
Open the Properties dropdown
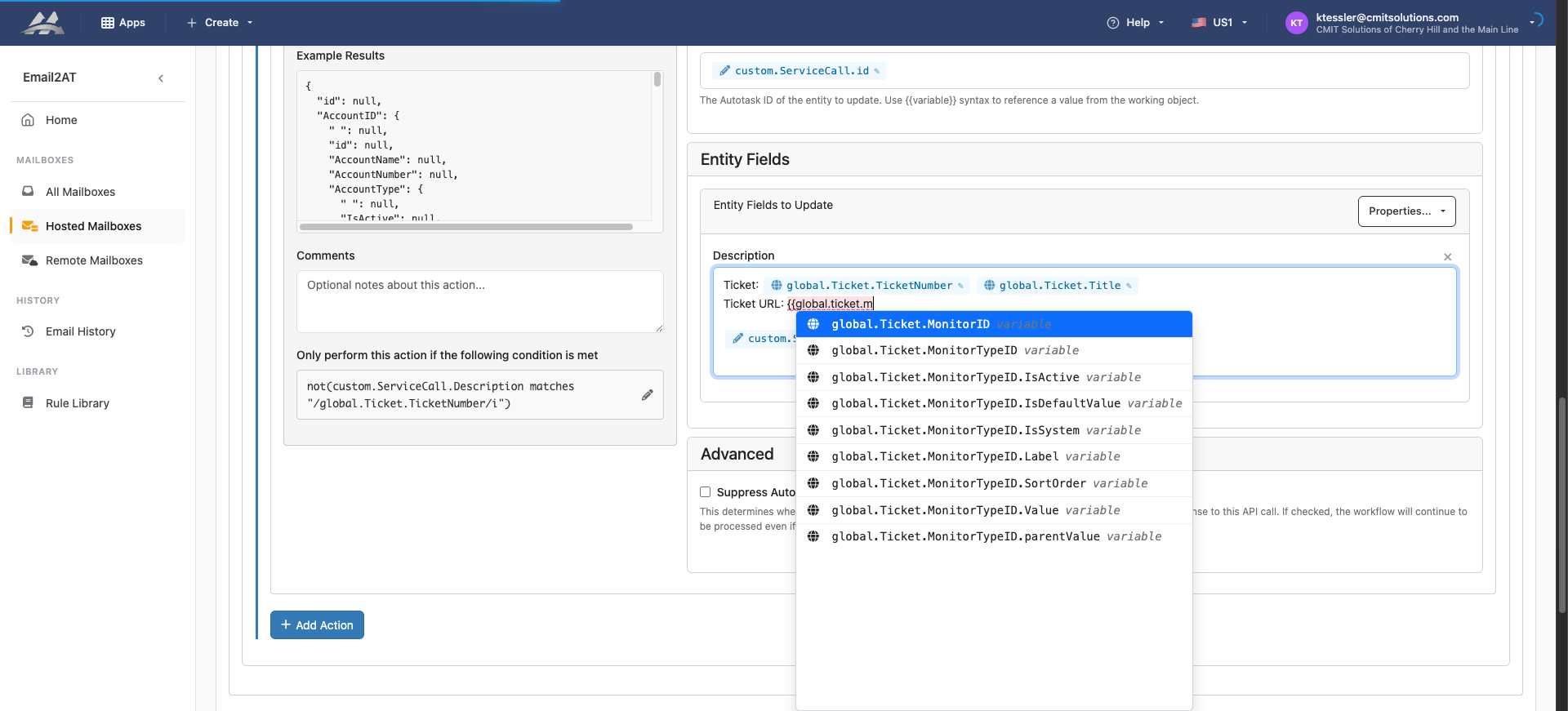(x=1406, y=211)
